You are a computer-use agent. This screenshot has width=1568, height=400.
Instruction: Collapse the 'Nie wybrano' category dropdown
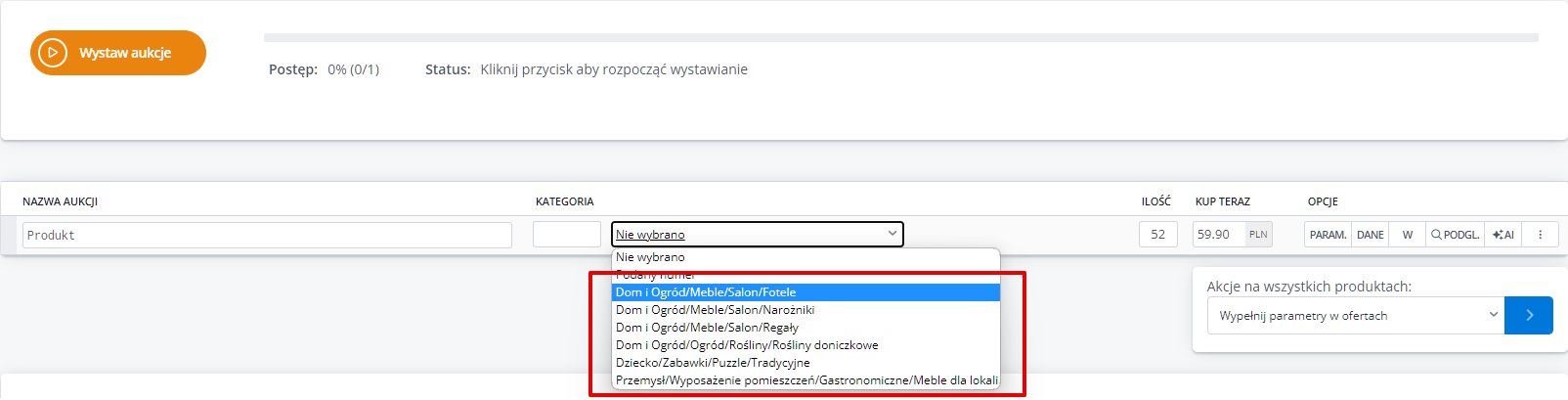(x=757, y=235)
